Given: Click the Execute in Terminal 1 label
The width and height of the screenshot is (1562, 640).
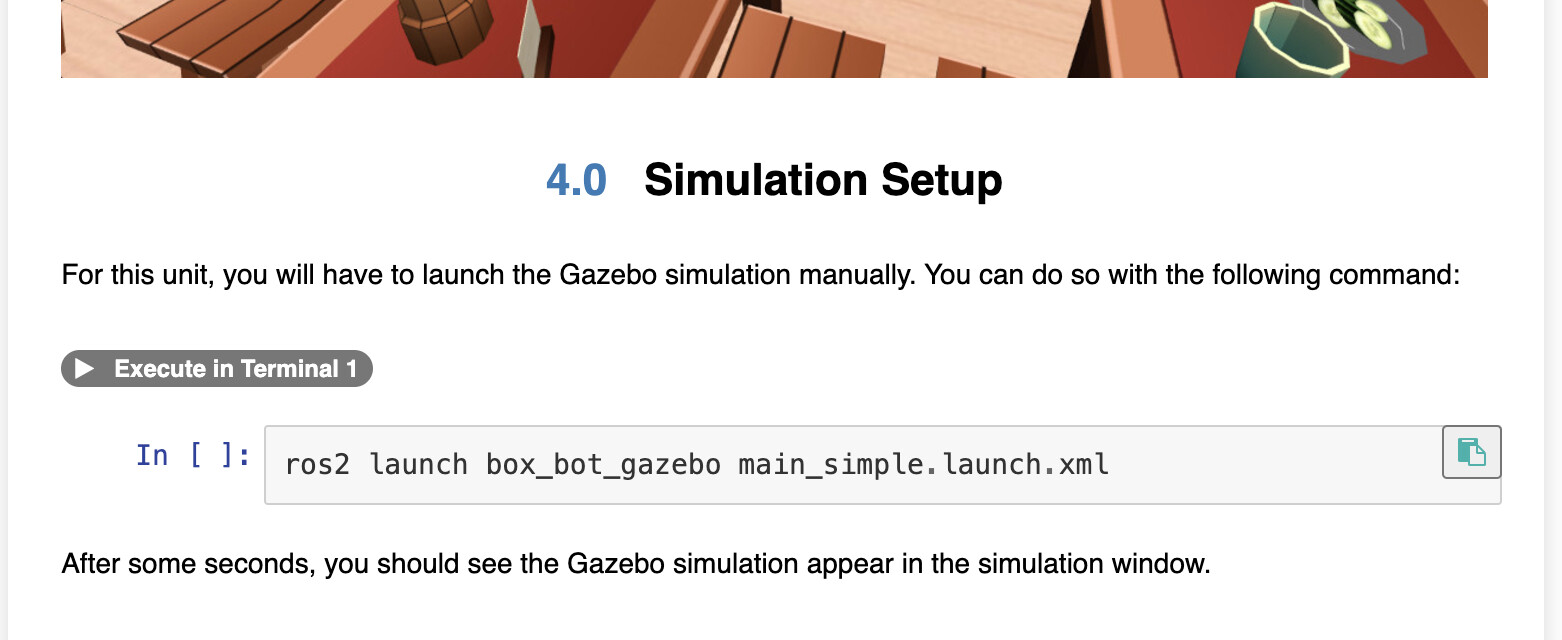Looking at the screenshot, I should (x=235, y=369).
